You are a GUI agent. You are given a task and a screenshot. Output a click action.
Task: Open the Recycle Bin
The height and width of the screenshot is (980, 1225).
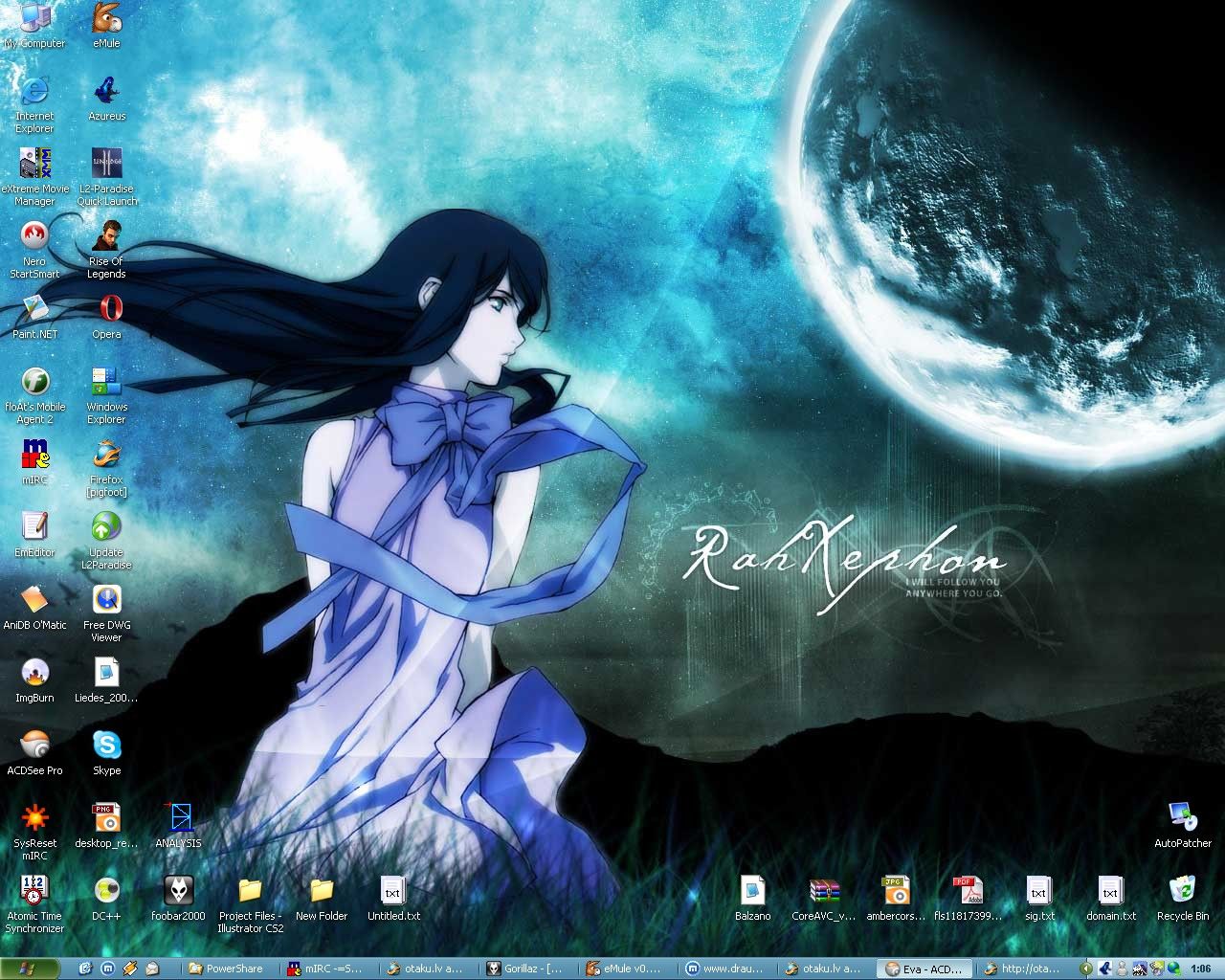point(1183,899)
